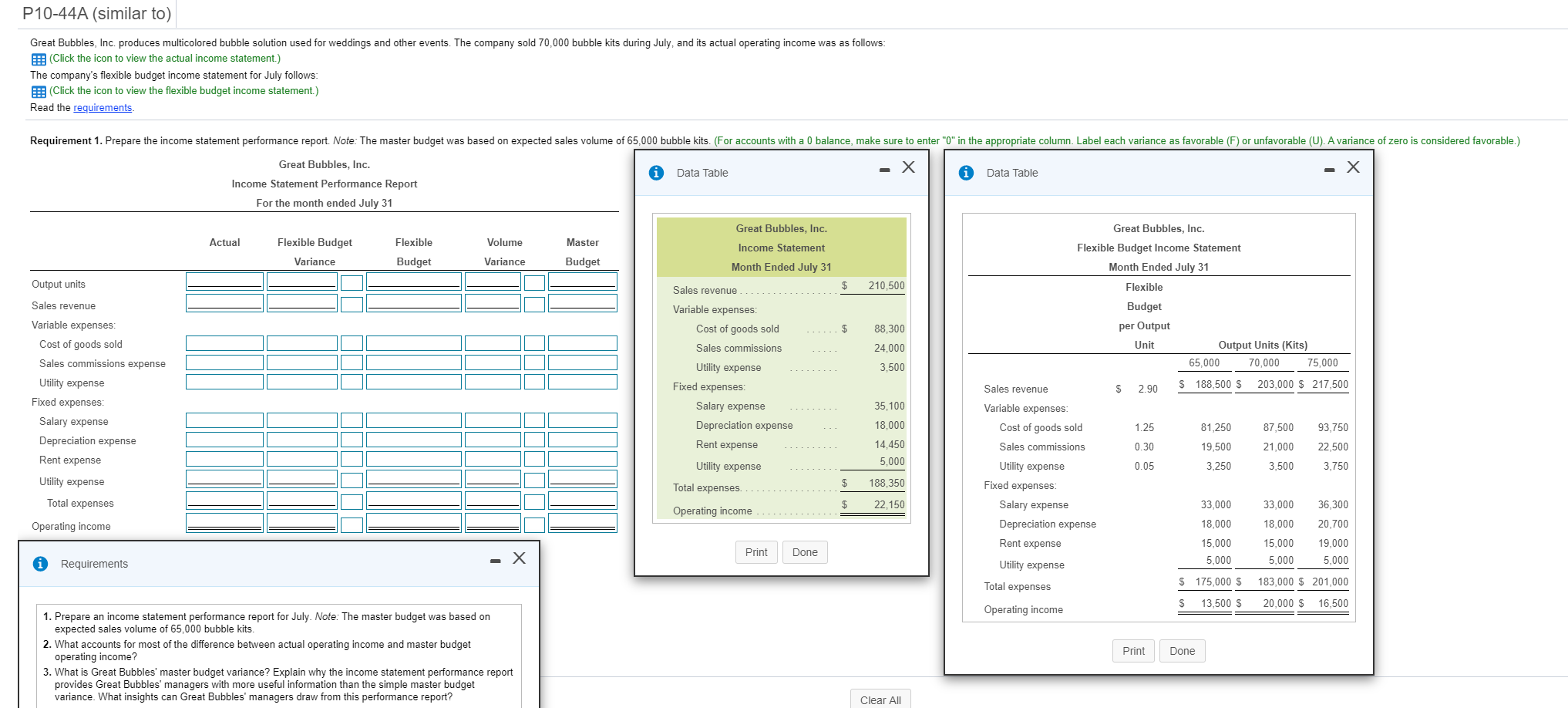Click the '210,500' sales revenue value
This screenshot has width=1568, height=708.
point(887,286)
